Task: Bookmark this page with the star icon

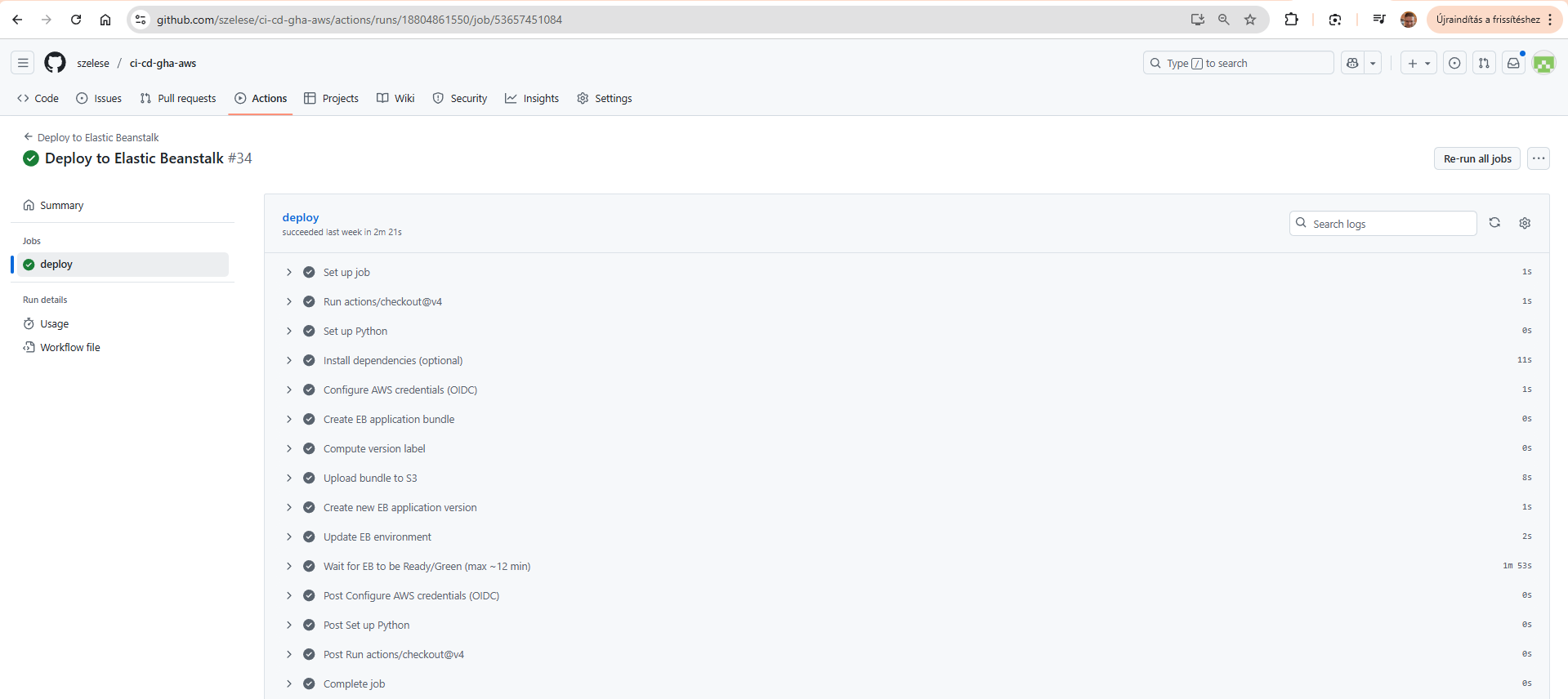Action: click(1250, 20)
